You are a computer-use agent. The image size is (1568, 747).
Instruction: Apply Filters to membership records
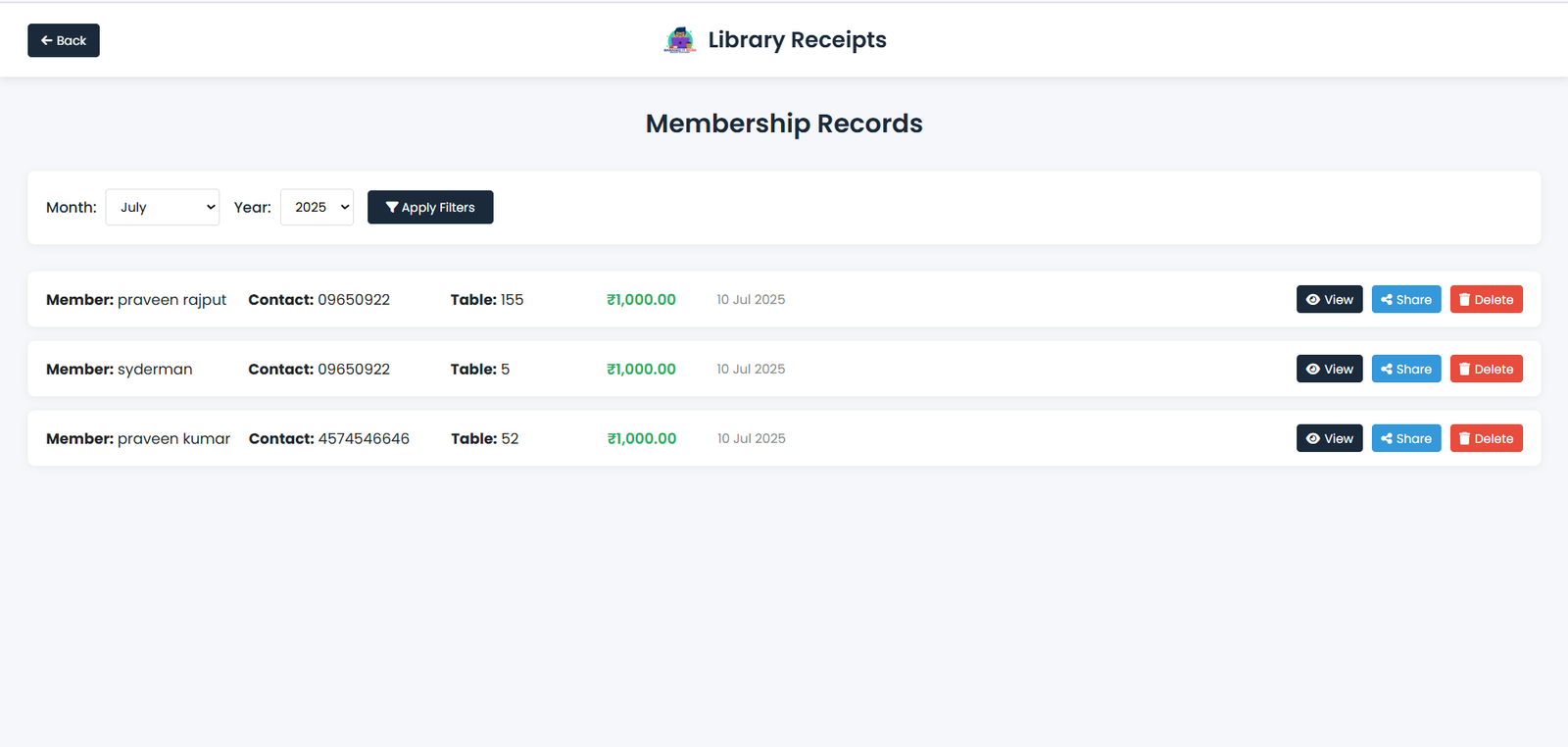tap(430, 207)
